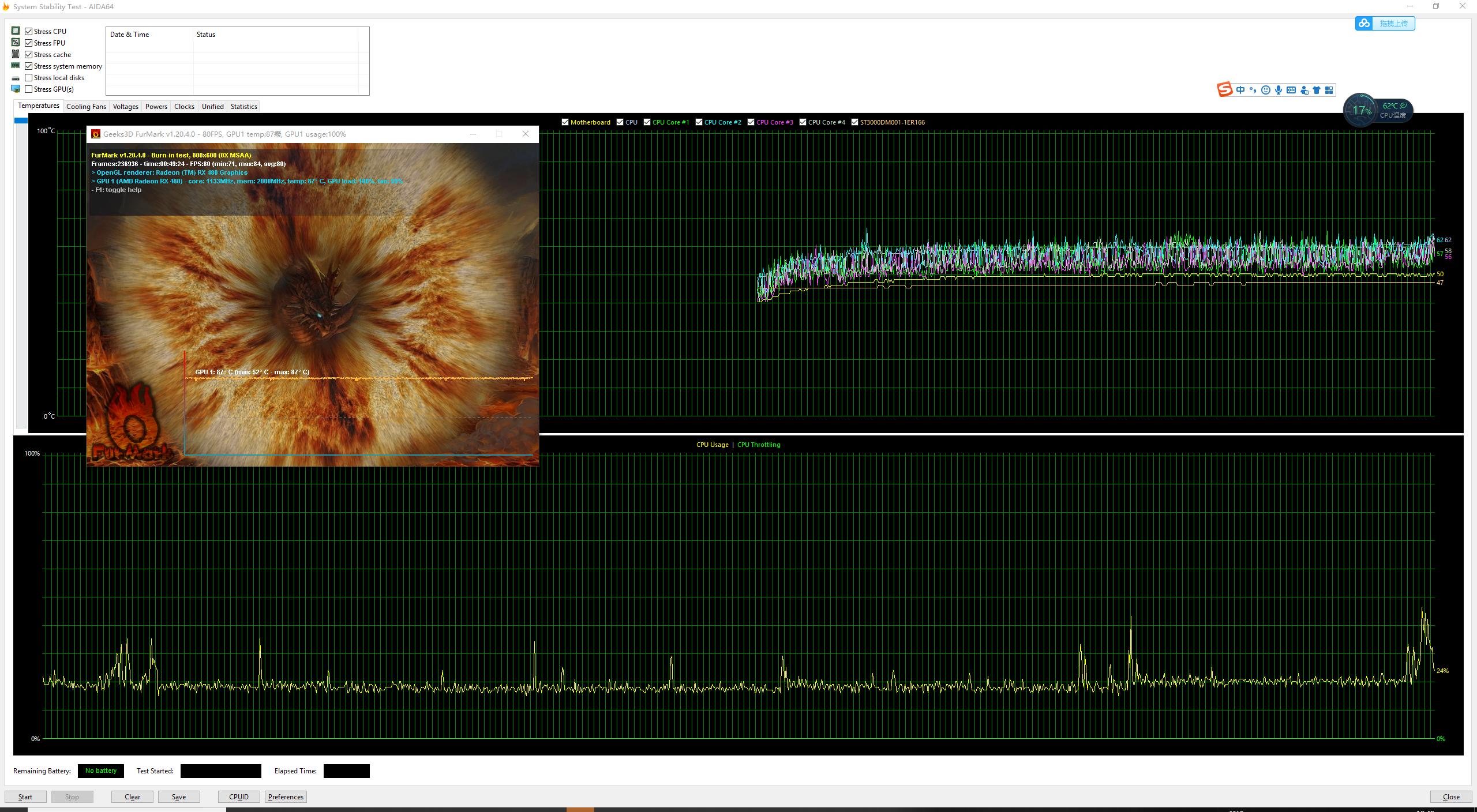The image size is (1477, 812).
Task: Open the Sogou toolbox grid icon
Action: pos(1329,90)
